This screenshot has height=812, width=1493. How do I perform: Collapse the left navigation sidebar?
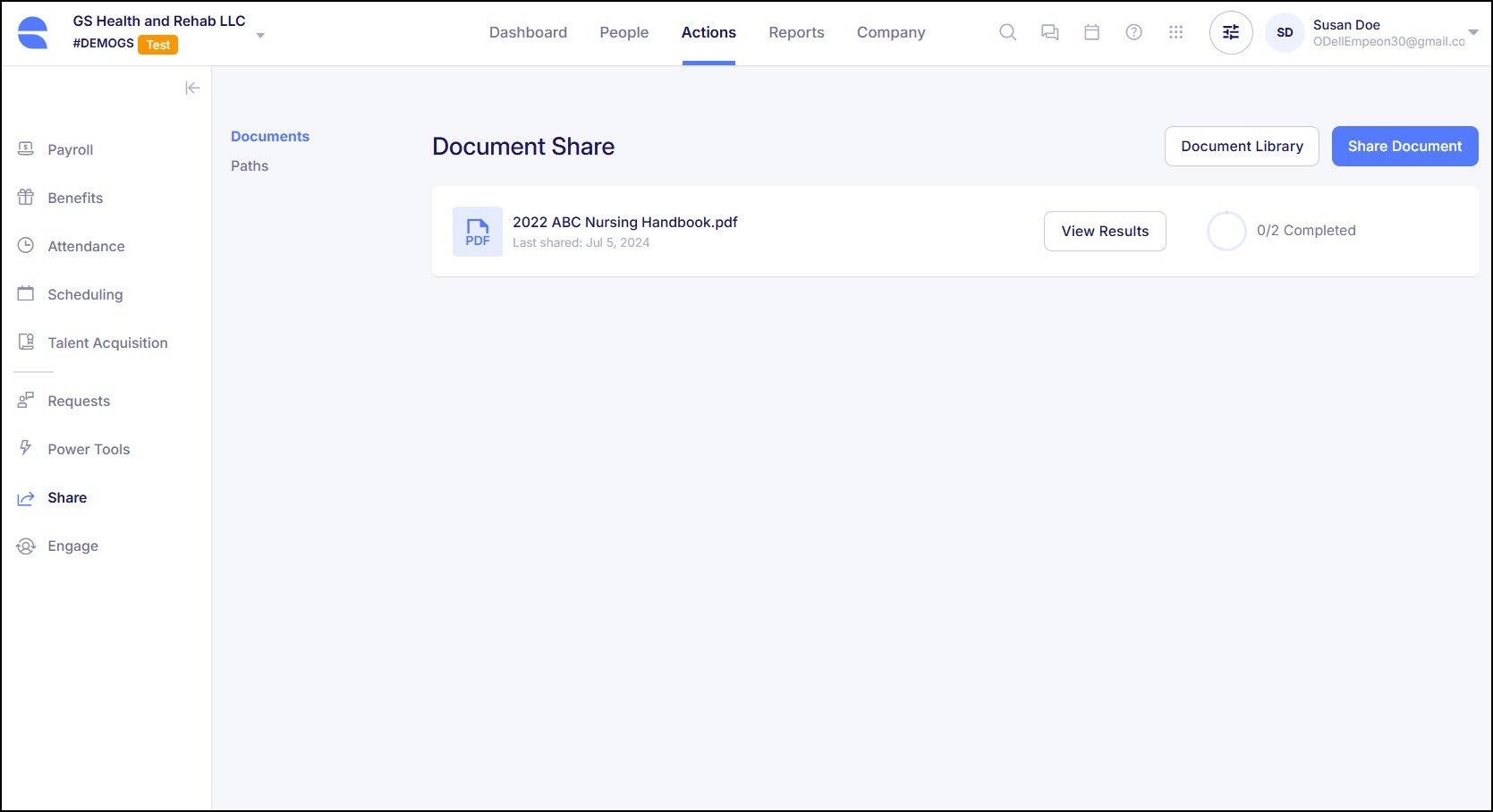tap(193, 88)
